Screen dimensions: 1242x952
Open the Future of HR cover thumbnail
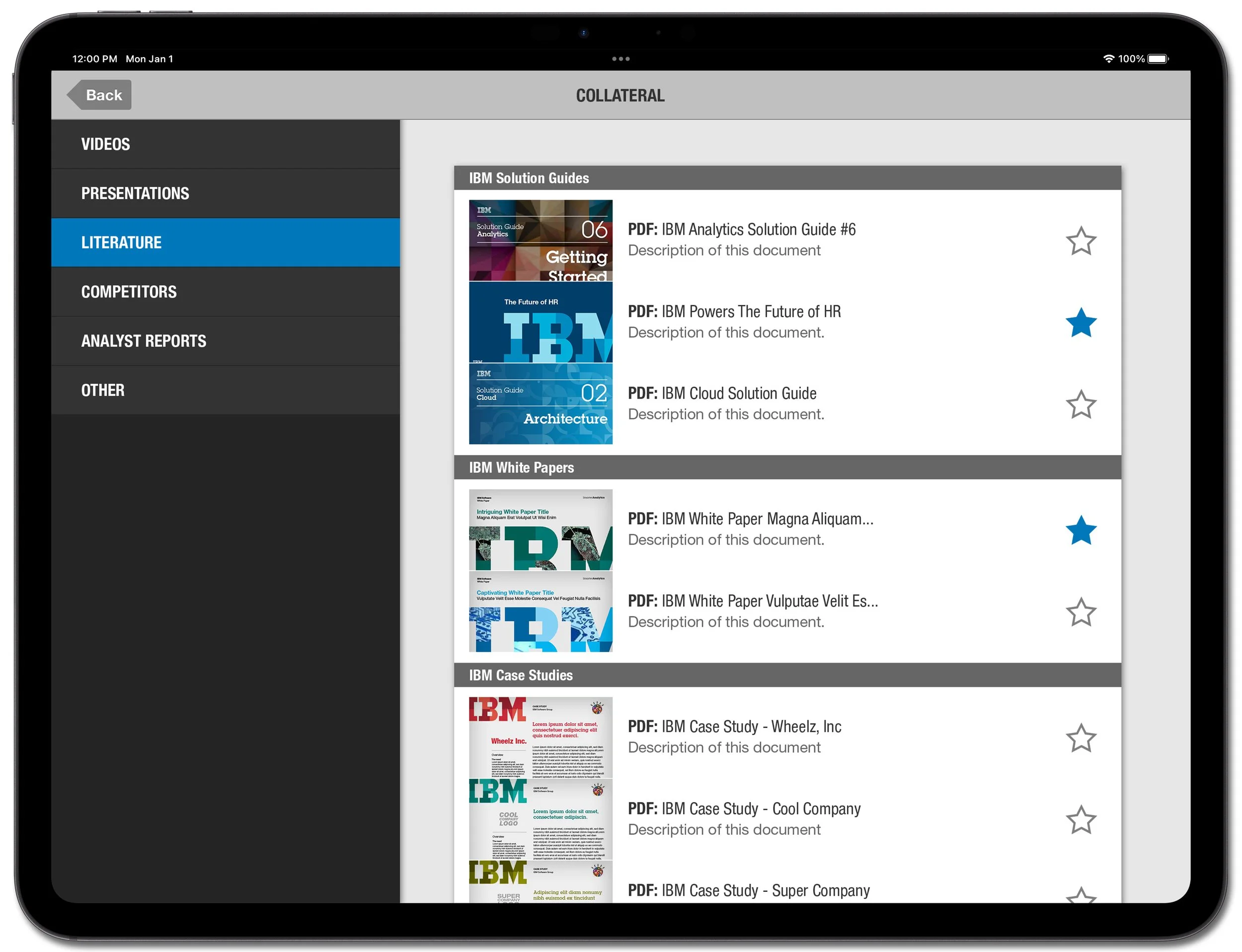(540, 322)
